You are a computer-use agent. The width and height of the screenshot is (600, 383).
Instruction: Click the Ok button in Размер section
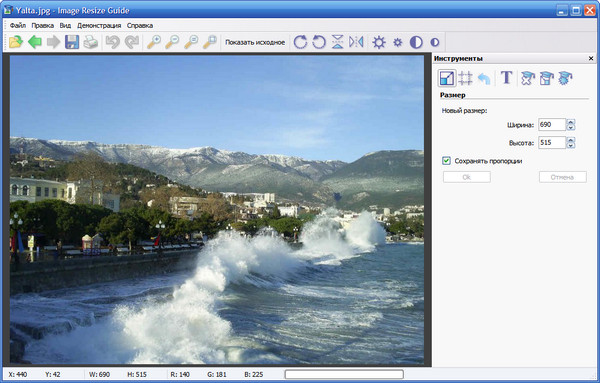point(466,177)
